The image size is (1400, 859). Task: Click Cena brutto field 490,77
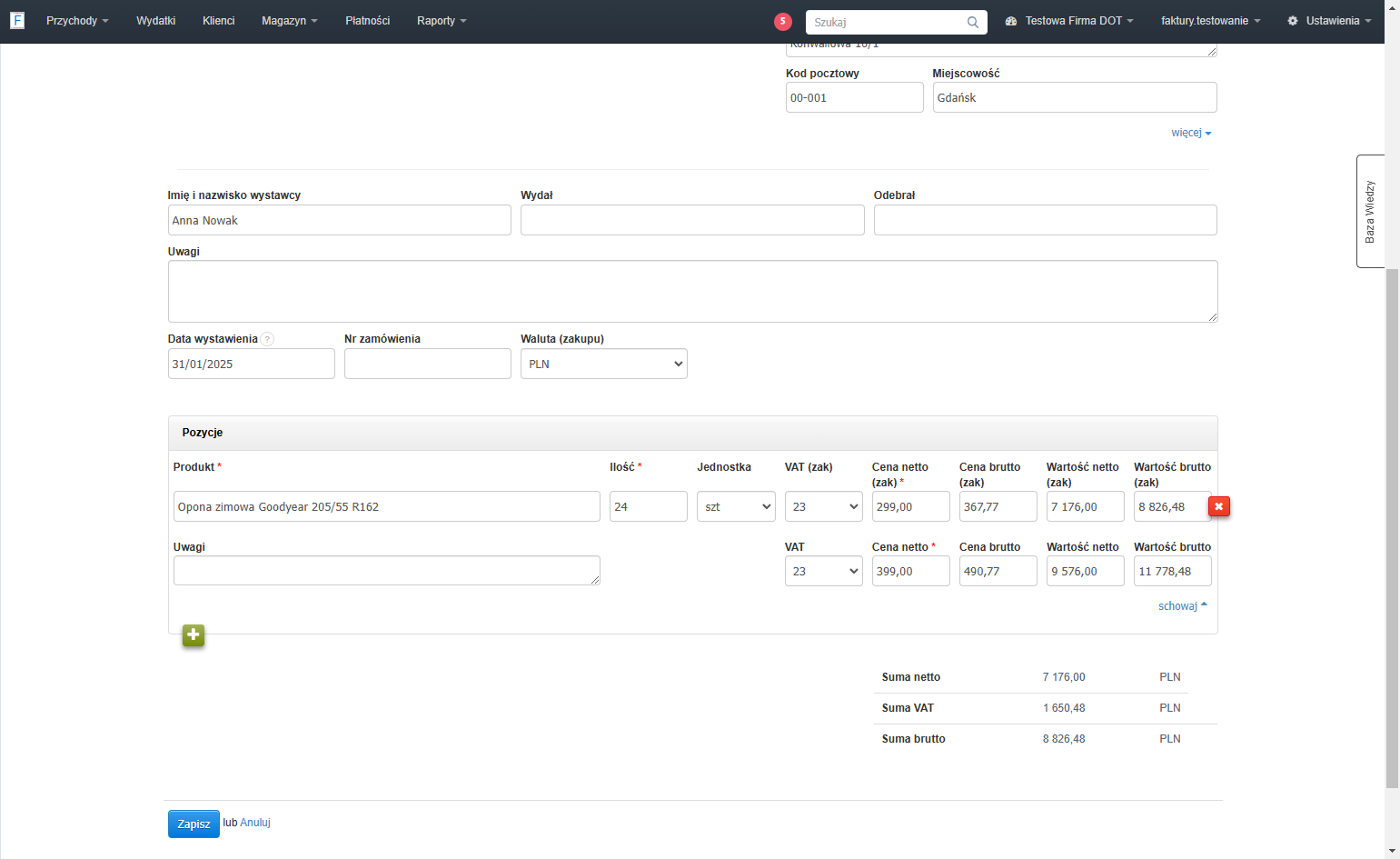(998, 571)
